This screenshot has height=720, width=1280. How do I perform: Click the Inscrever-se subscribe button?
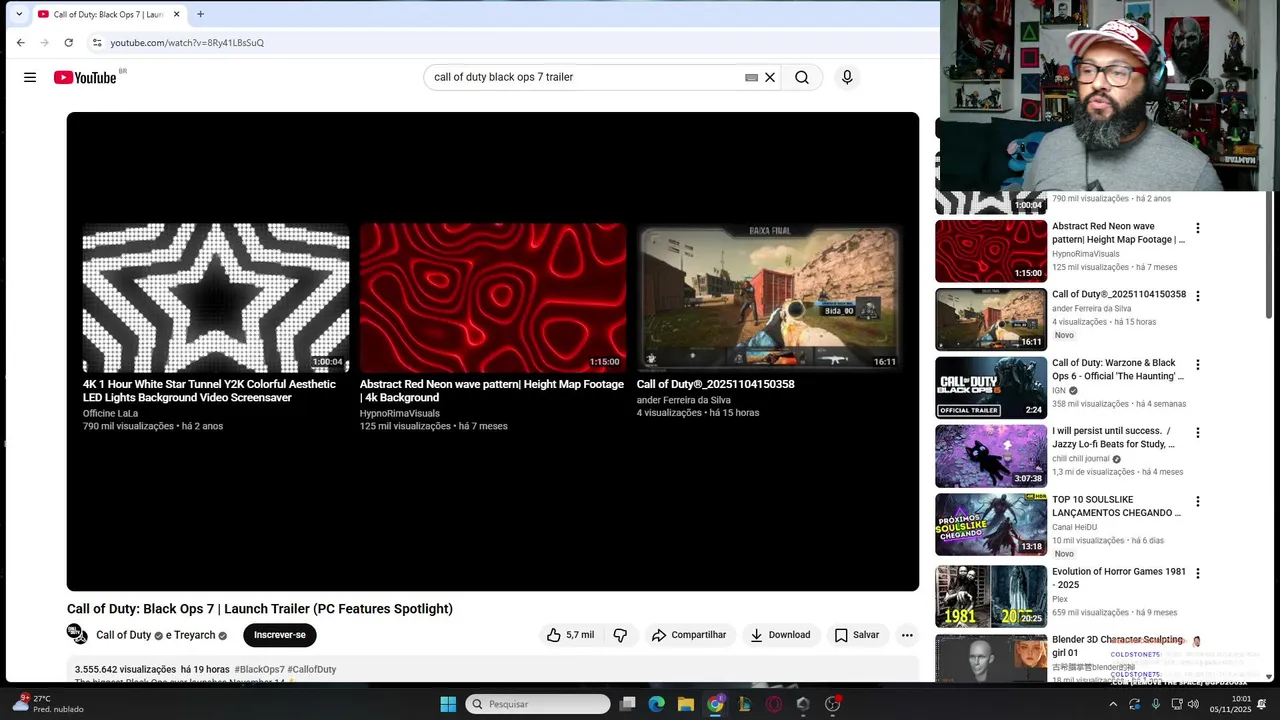tap(280, 635)
